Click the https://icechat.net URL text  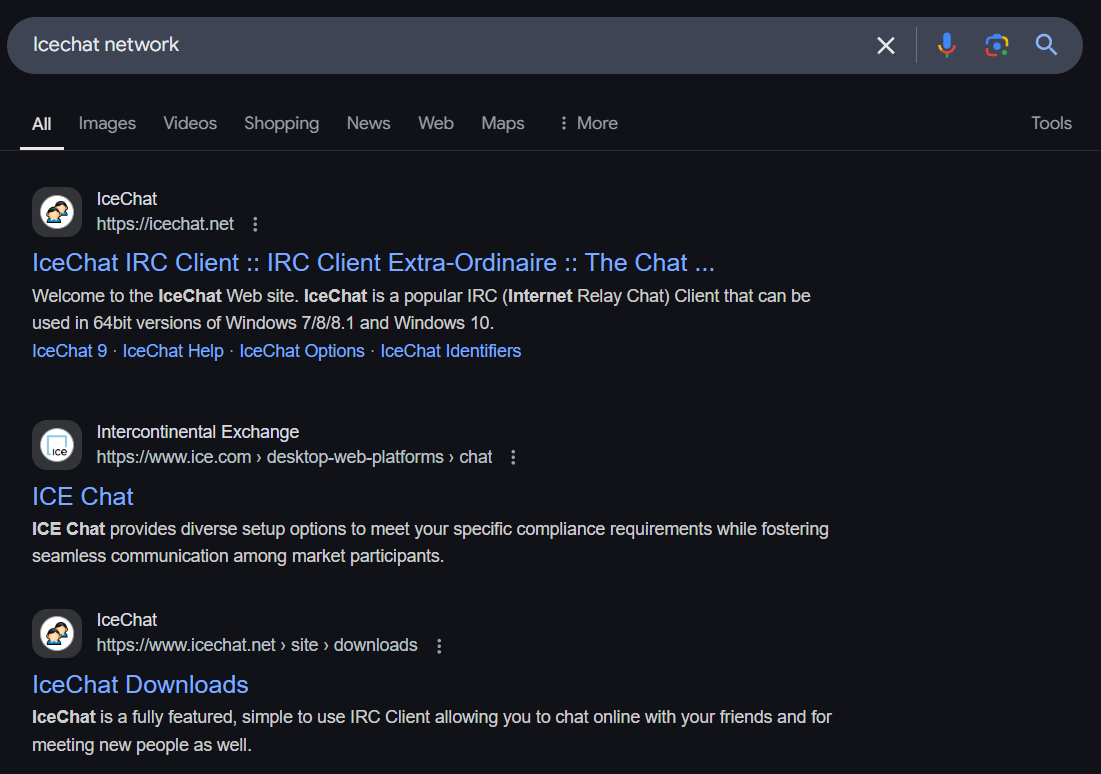pos(165,224)
